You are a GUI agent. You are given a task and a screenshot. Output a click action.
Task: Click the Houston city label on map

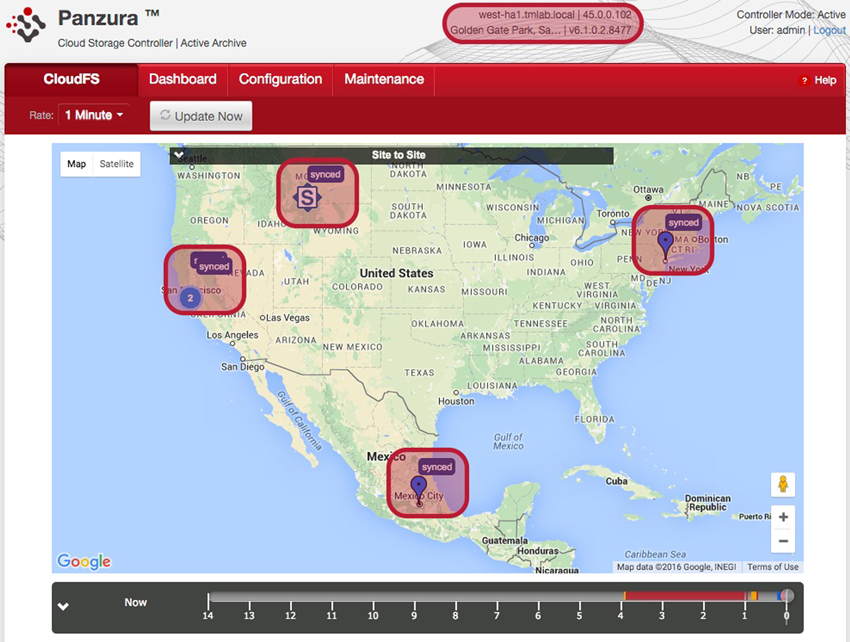[x=456, y=401]
